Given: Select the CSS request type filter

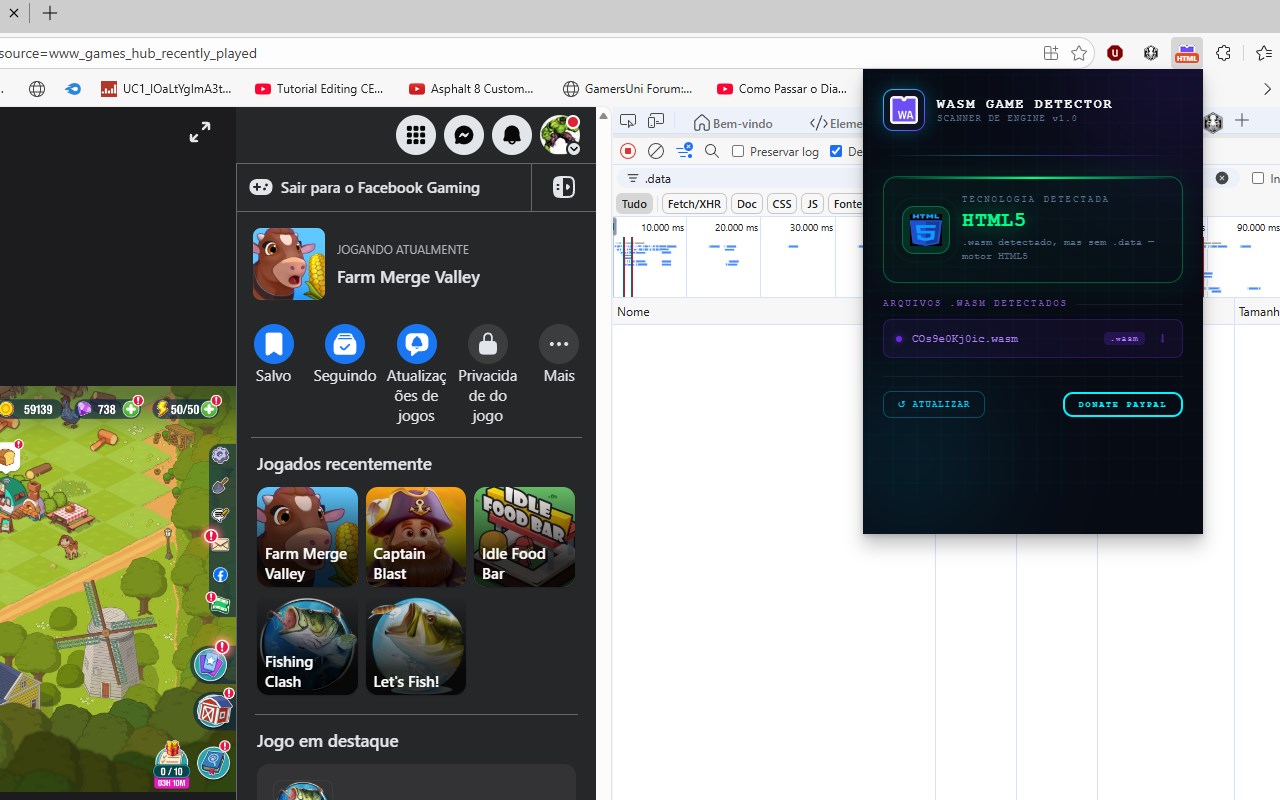Looking at the screenshot, I should pos(782,204).
